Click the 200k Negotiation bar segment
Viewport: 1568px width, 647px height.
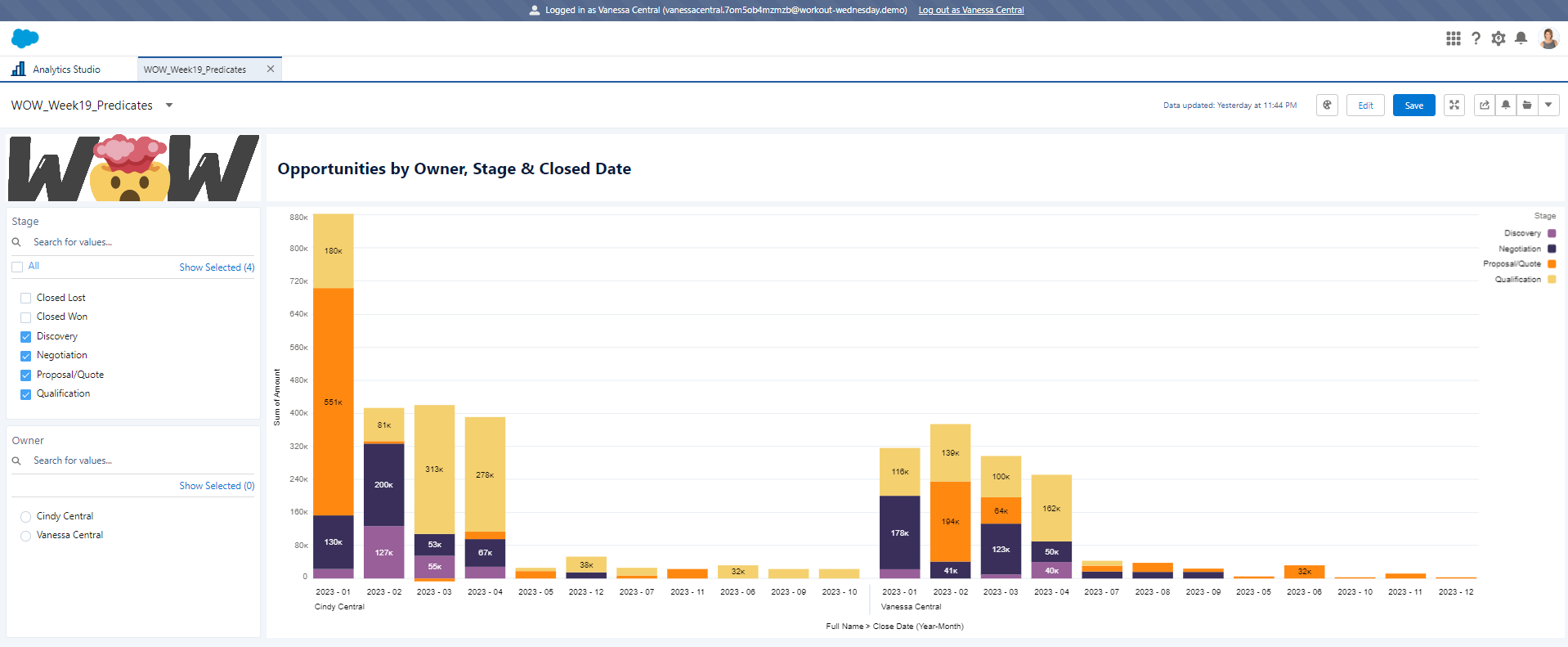(384, 485)
